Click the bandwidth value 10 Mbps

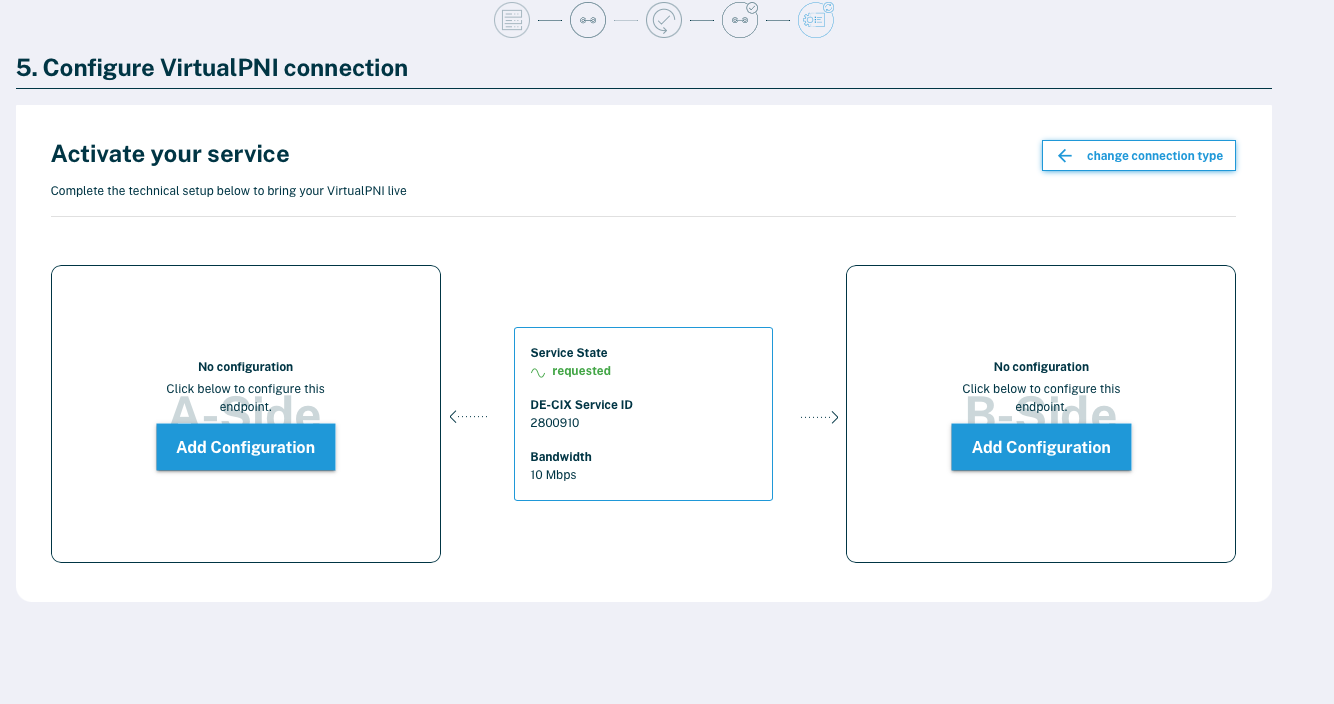pyautogui.click(x=553, y=475)
